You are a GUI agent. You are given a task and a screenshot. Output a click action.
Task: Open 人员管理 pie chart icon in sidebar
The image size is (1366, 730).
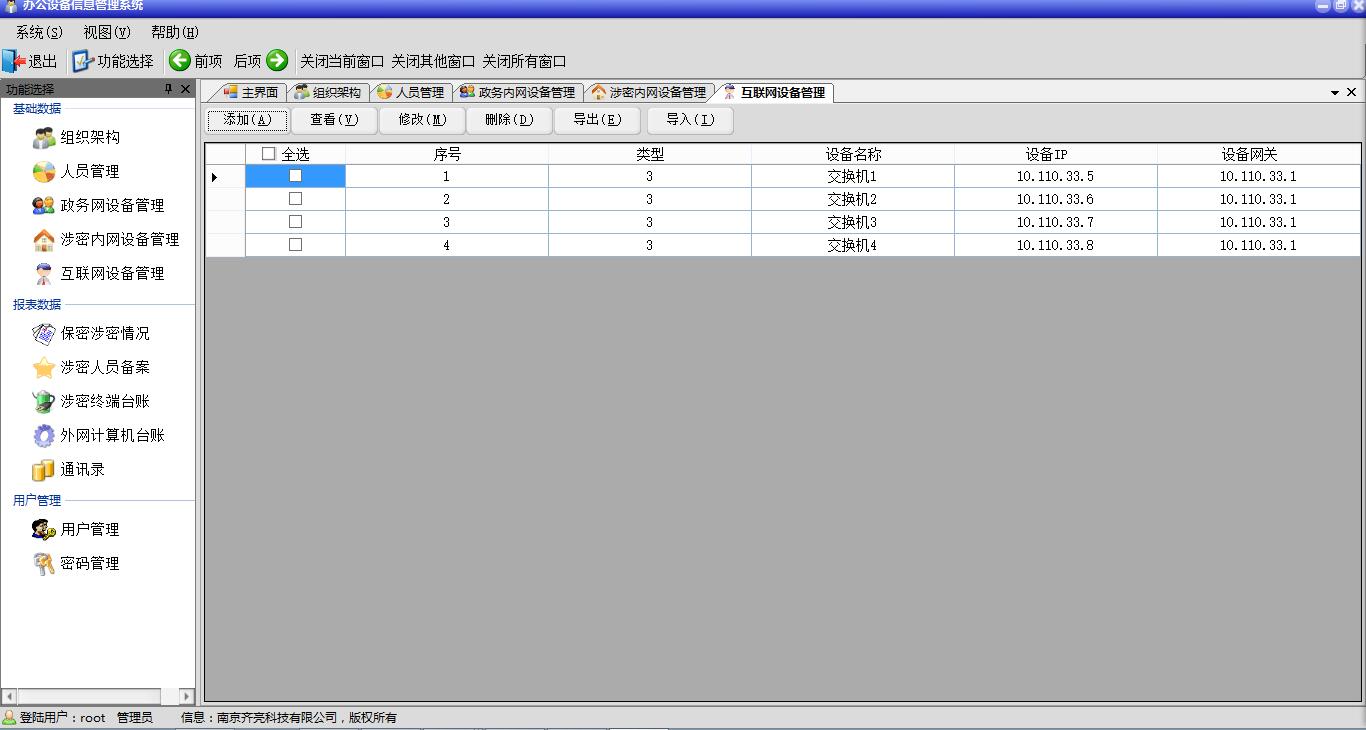click(43, 172)
